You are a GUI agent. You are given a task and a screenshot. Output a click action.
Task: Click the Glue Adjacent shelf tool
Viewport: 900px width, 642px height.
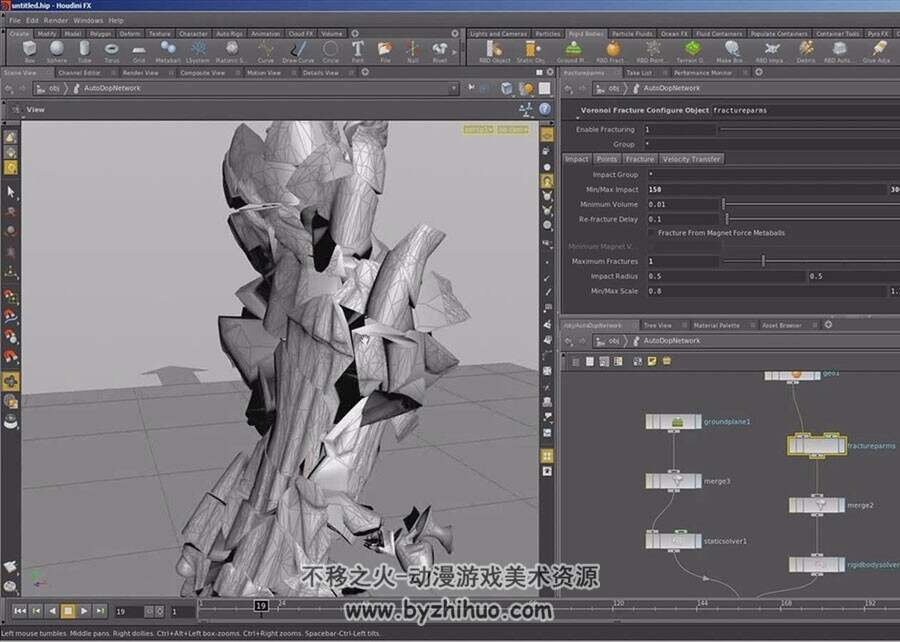876,51
